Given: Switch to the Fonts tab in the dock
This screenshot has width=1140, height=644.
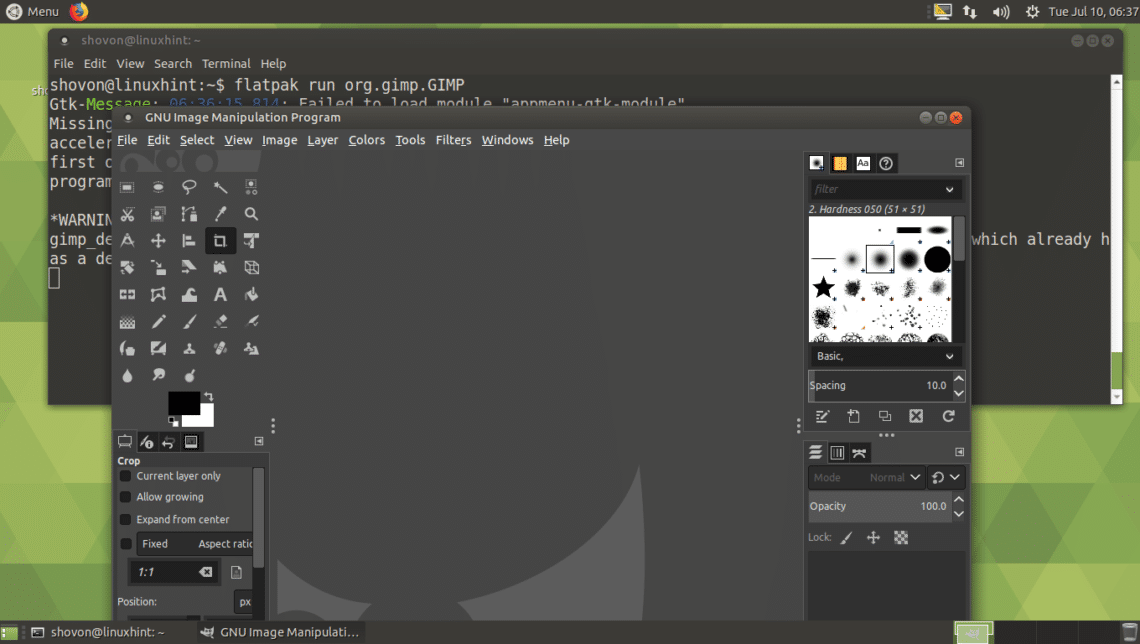Looking at the screenshot, I should [x=863, y=164].
